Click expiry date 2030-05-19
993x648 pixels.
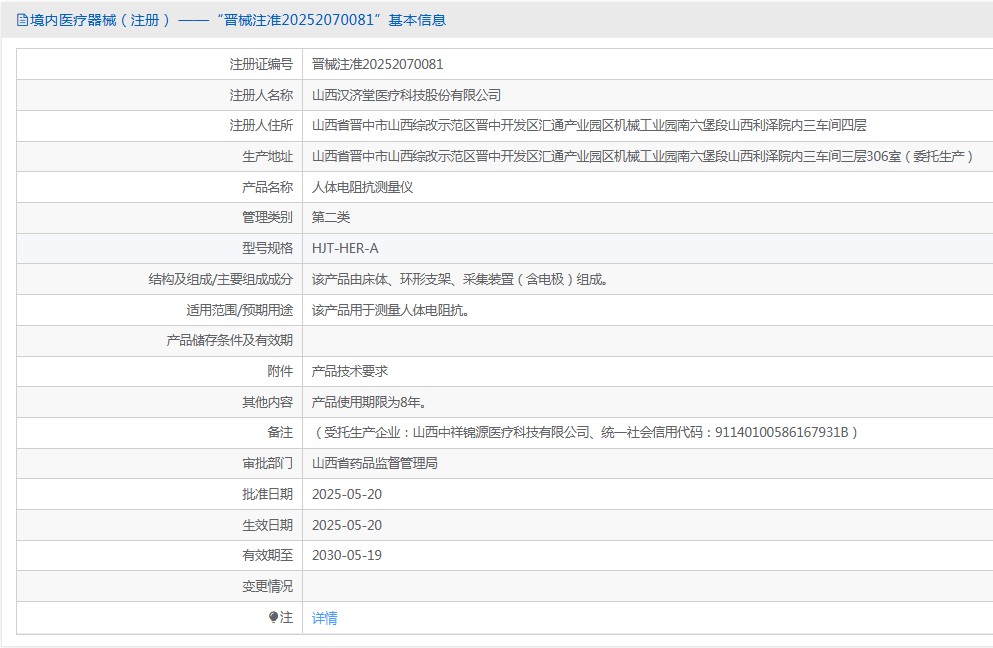pos(347,555)
